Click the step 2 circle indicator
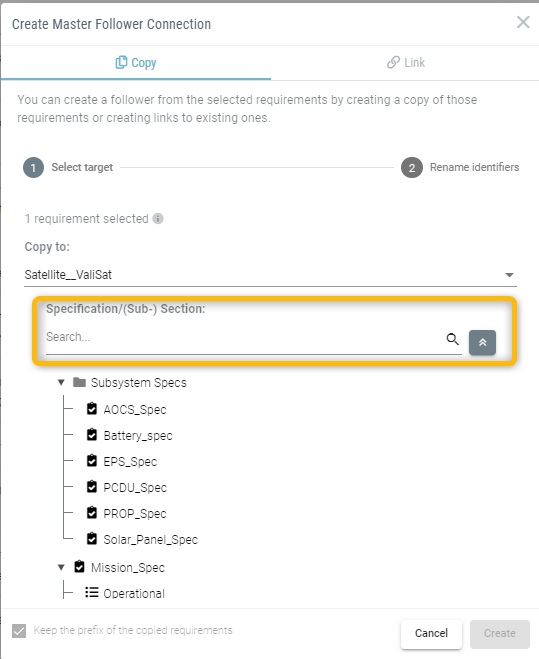 point(412,168)
